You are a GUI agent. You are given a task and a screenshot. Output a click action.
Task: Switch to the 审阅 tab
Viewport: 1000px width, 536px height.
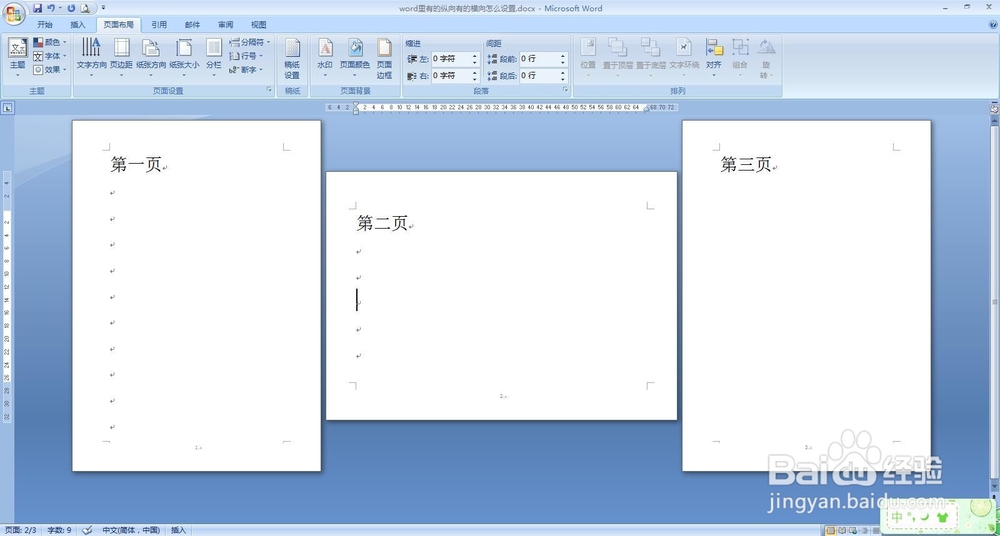225,25
